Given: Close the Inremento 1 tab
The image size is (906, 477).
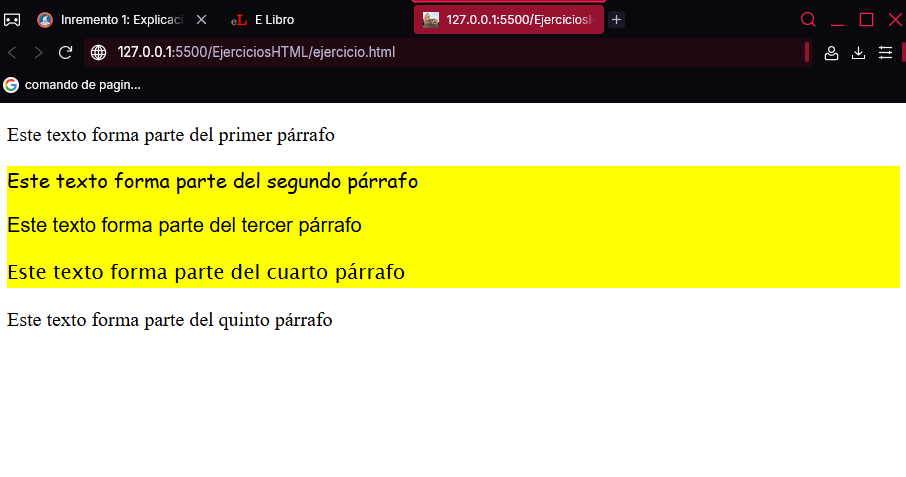Looking at the screenshot, I should pyautogui.click(x=201, y=20).
